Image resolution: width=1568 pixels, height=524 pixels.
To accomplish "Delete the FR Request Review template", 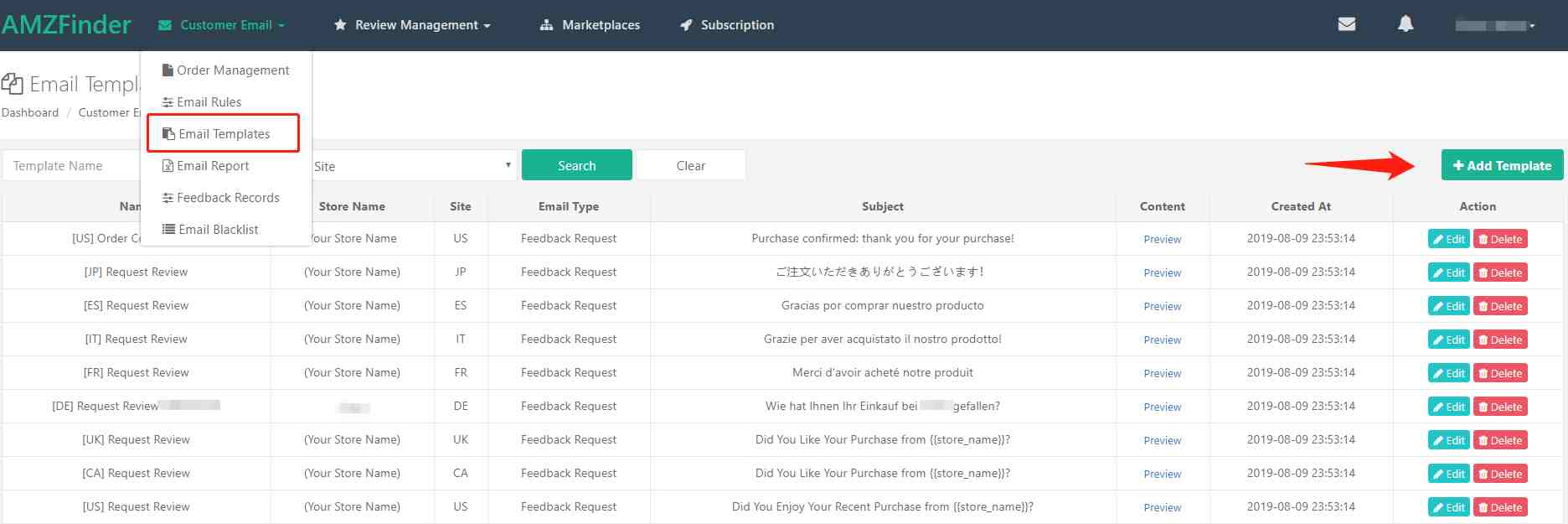I will tap(1500, 373).
